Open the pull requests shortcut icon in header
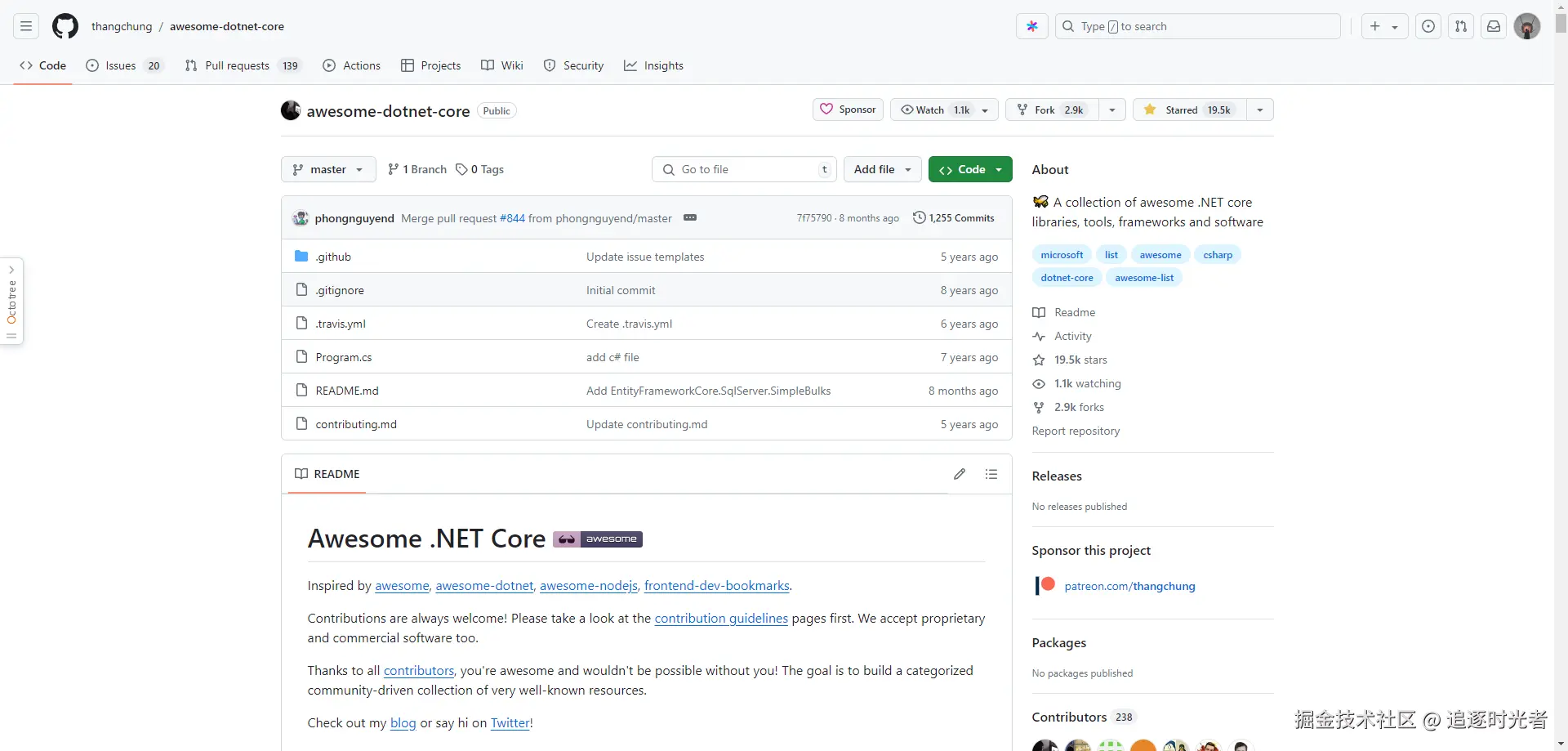This screenshot has width=1568, height=751. (x=1461, y=26)
